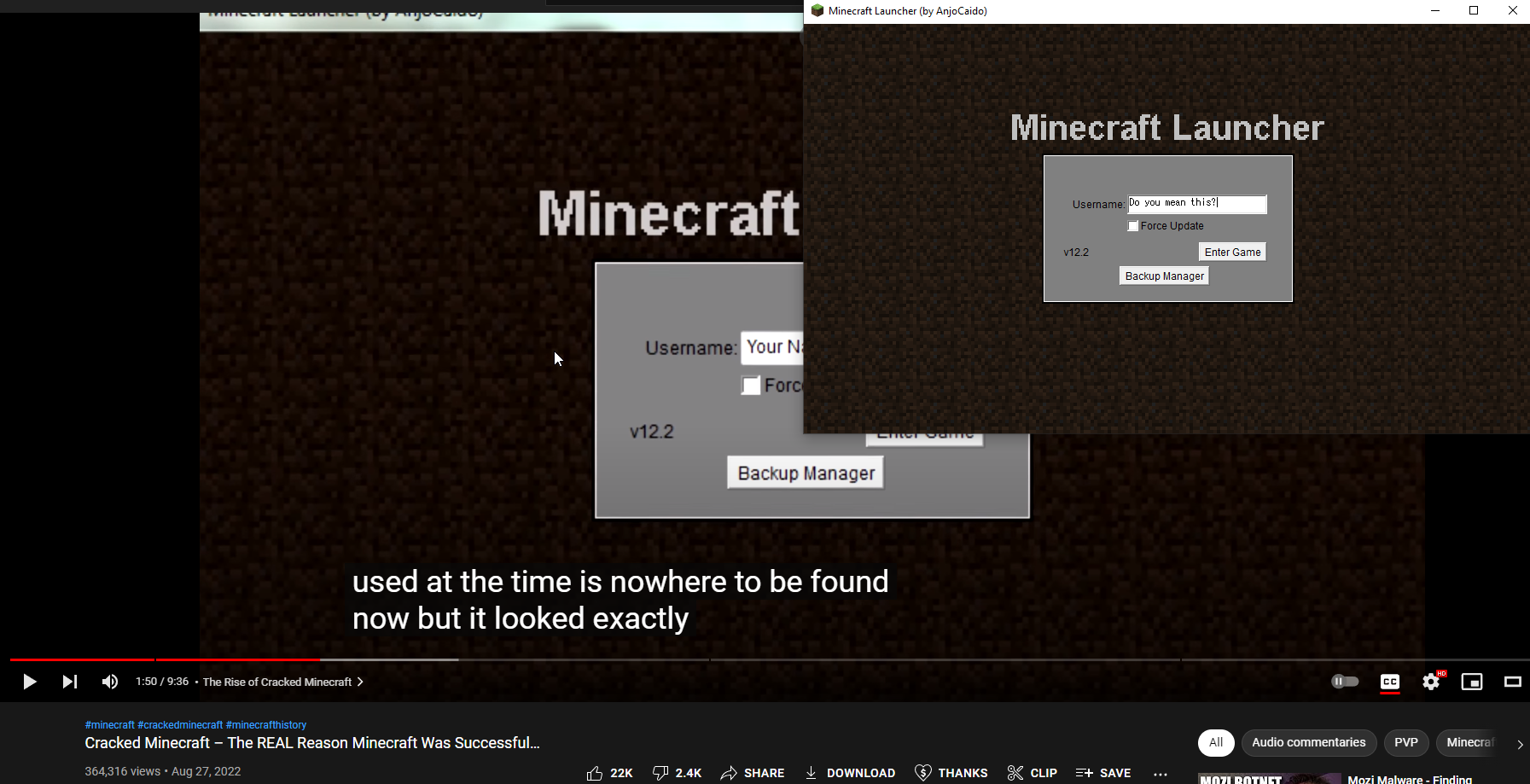Switch to theater mode
The image size is (1530, 784).
pyautogui.click(x=1512, y=682)
